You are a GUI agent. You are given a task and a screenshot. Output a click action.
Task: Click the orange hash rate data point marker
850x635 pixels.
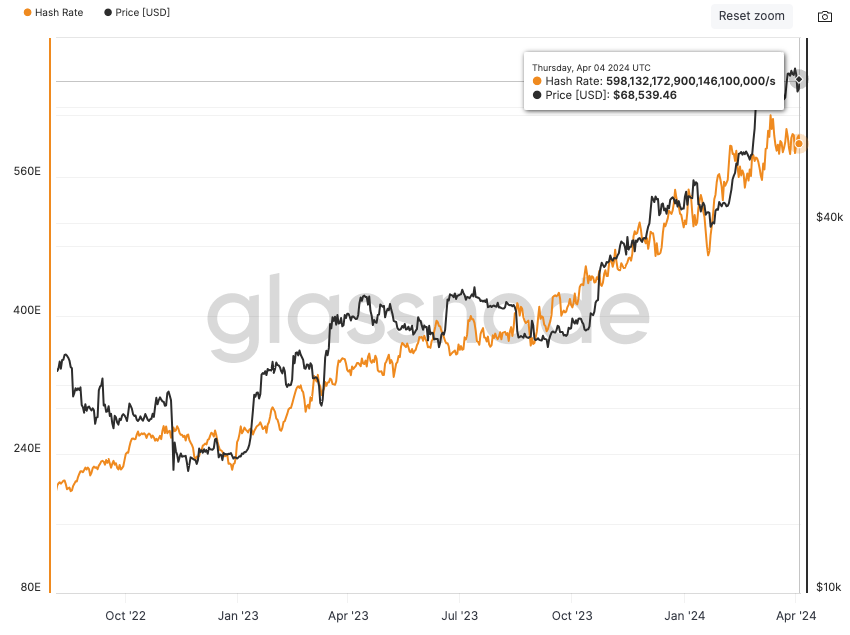pos(799,144)
